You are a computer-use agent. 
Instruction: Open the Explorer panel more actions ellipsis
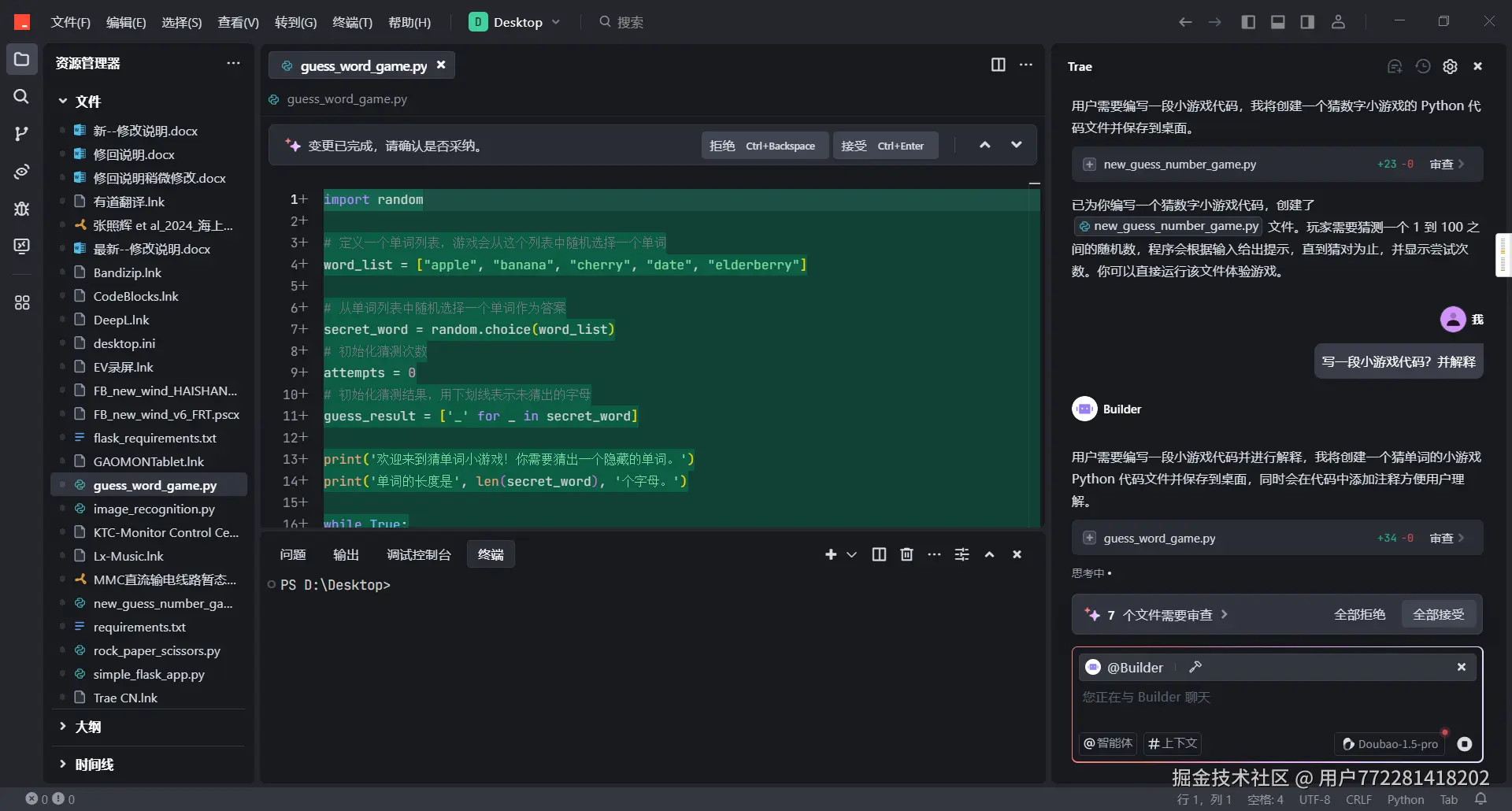coord(233,63)
